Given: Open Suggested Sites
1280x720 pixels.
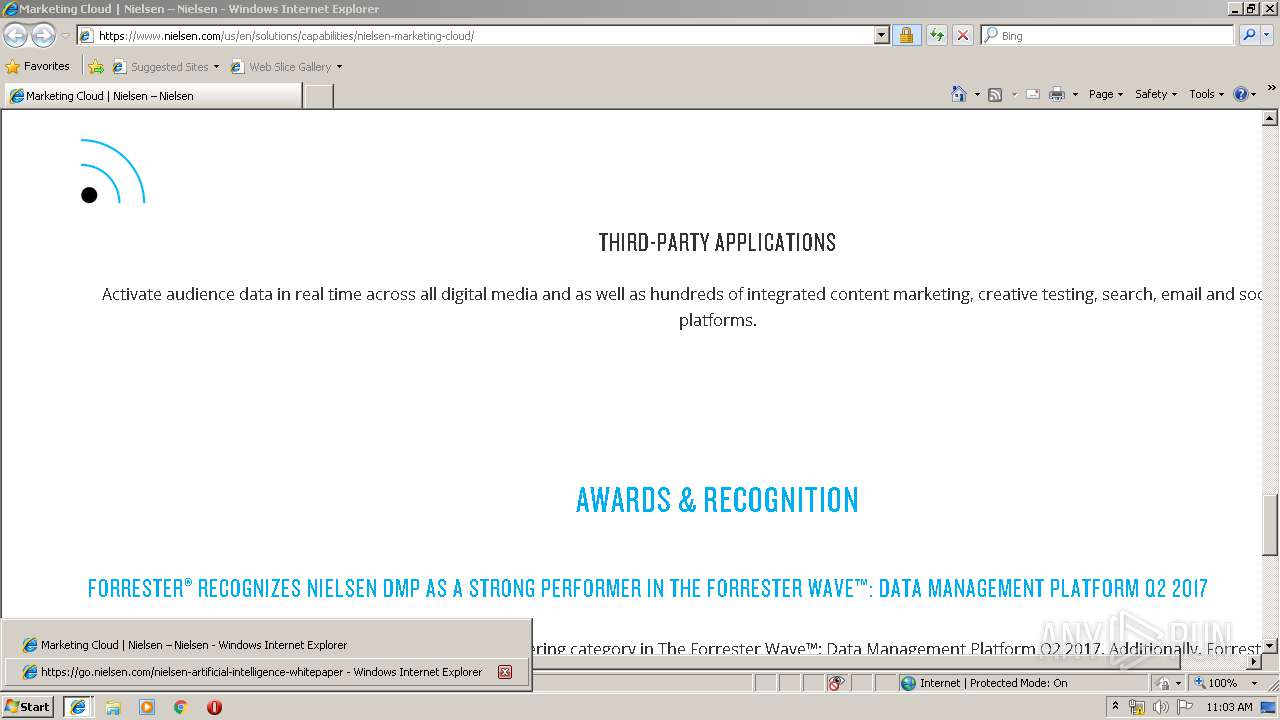Looking at the screenshot, I should point(160,67).
